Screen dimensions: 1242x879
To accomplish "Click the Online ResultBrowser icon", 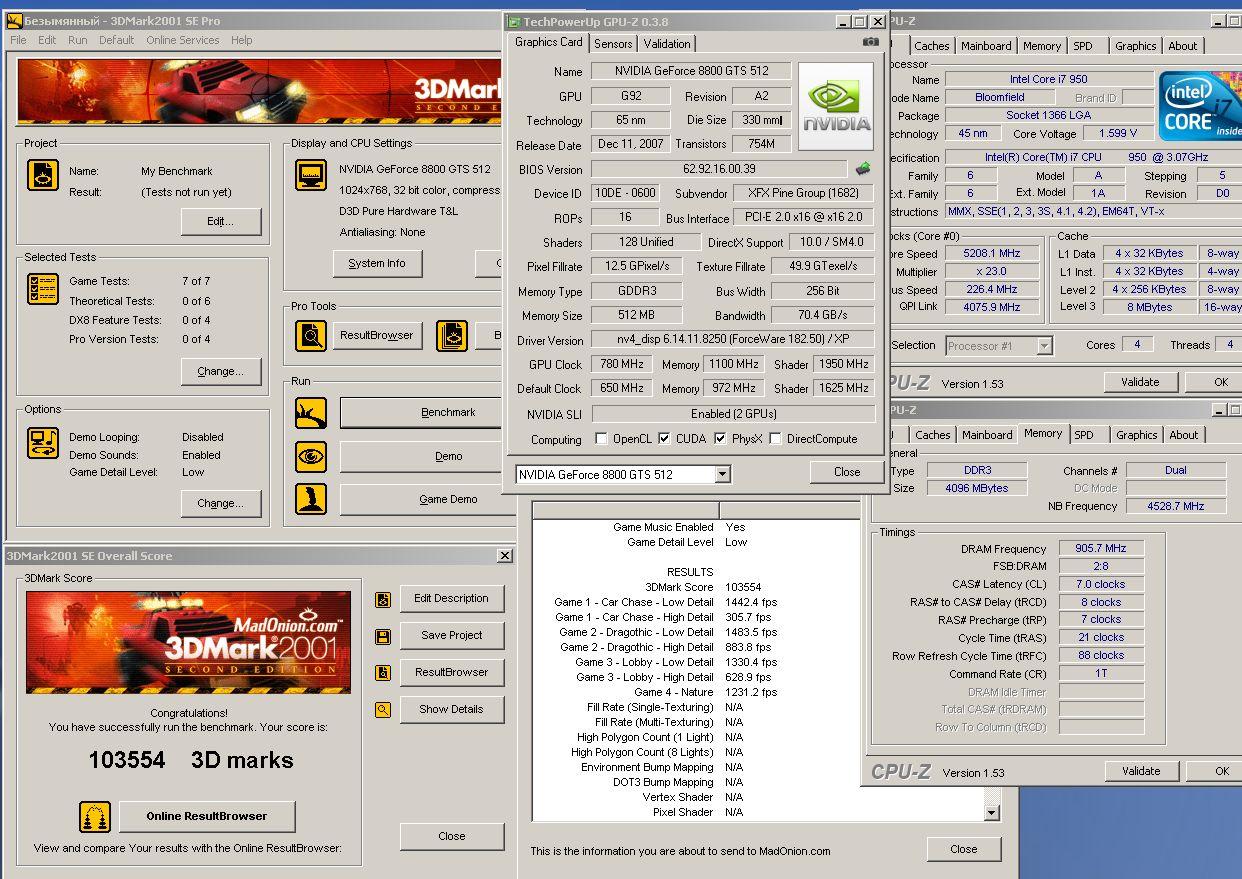I will [x=95, y=816].
